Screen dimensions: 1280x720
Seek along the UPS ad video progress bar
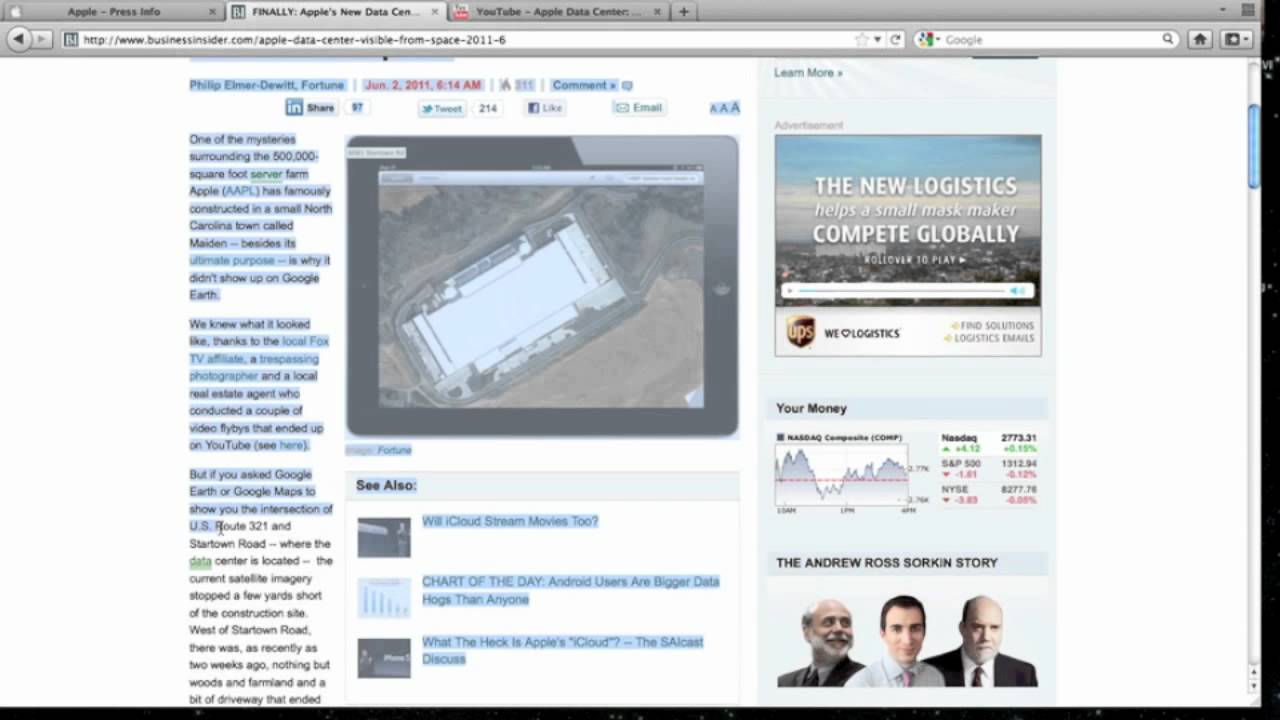tap(902, 291)
